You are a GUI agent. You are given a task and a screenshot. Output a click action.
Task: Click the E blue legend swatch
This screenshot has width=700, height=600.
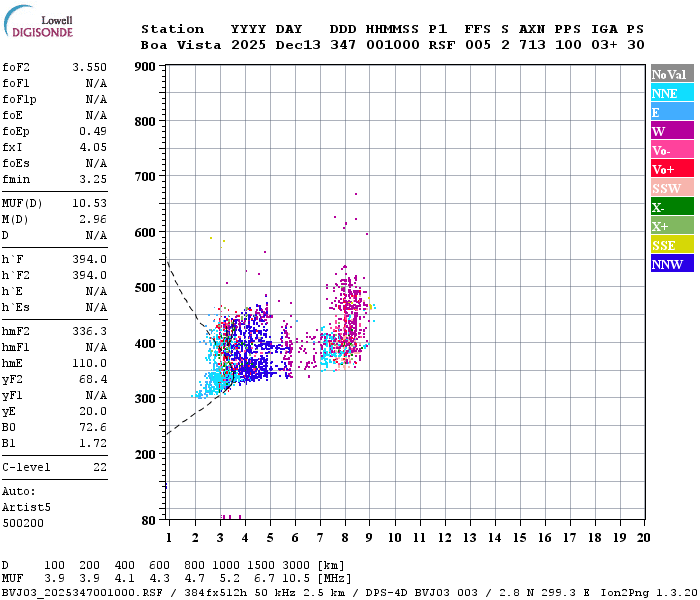pos(672,112)
